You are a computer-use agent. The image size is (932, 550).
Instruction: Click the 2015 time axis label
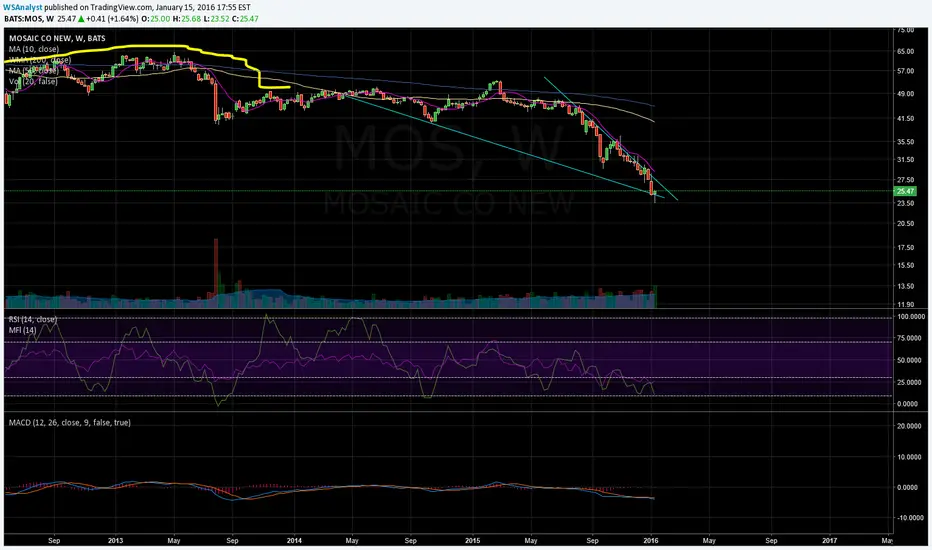click(473, 540)
